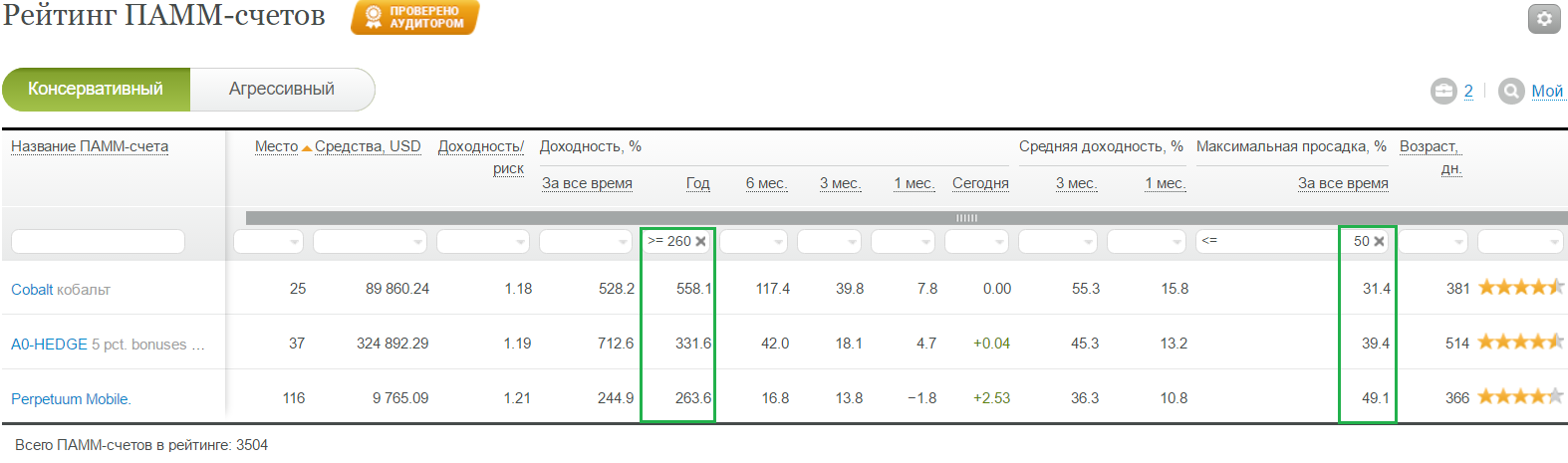Click the horizontal table scrollbar

[x=907, y=217]
